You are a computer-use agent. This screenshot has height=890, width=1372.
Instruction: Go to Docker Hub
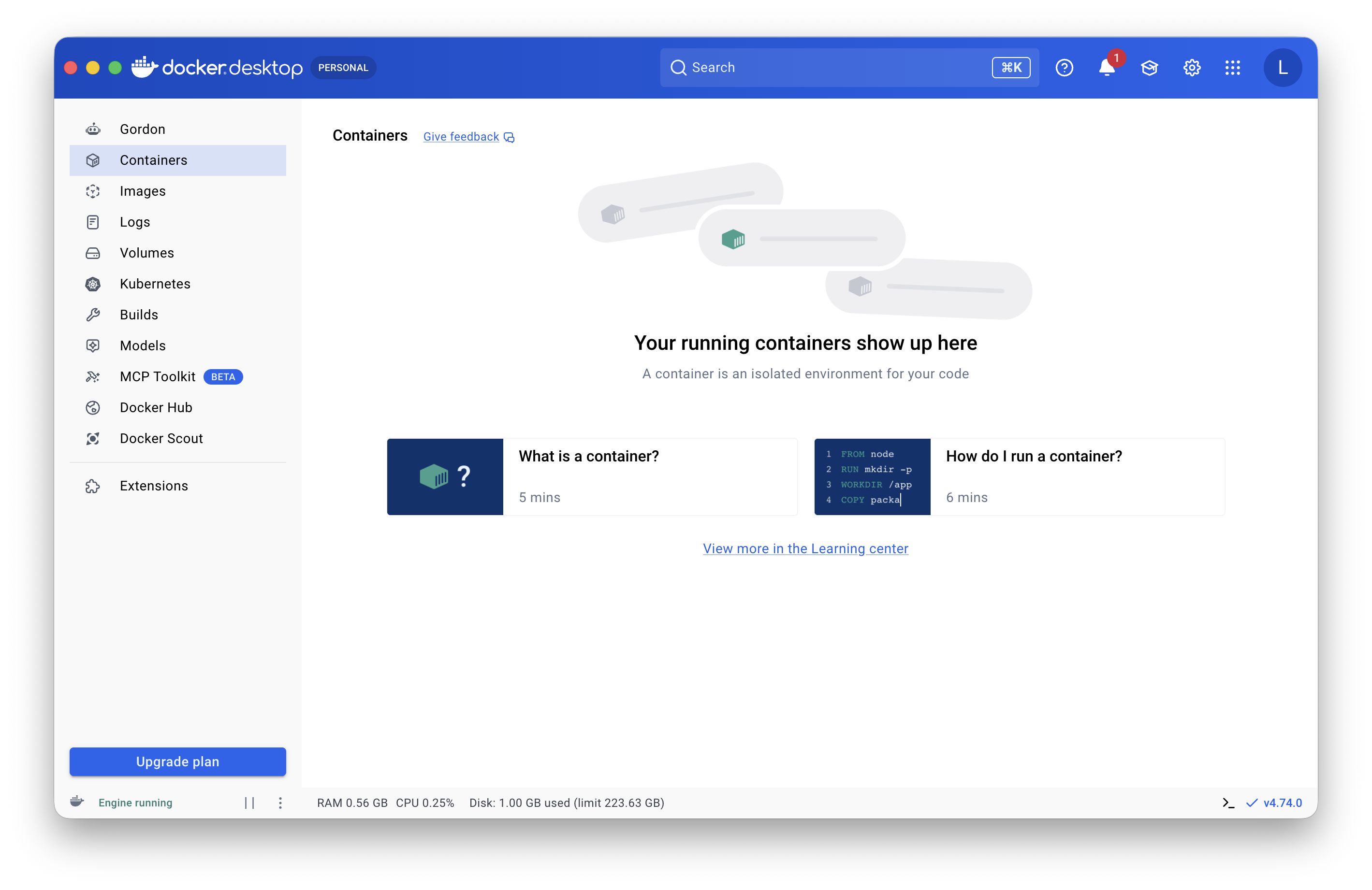click(x=177, y=407)
